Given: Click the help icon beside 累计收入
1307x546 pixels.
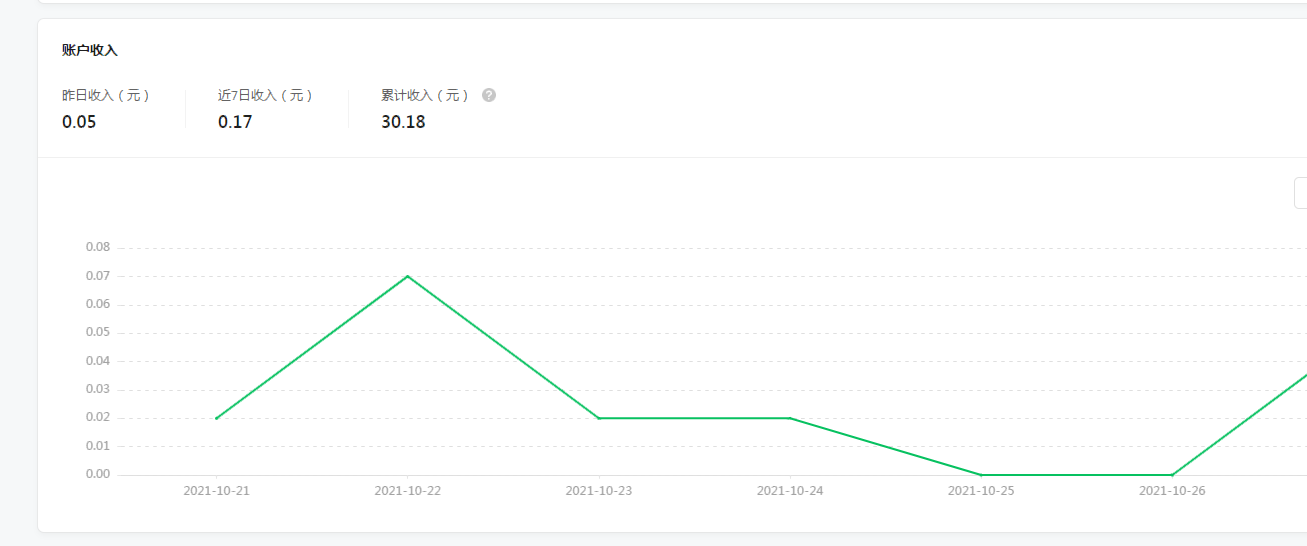Looking at the screenshot, I should click(489, 96).
